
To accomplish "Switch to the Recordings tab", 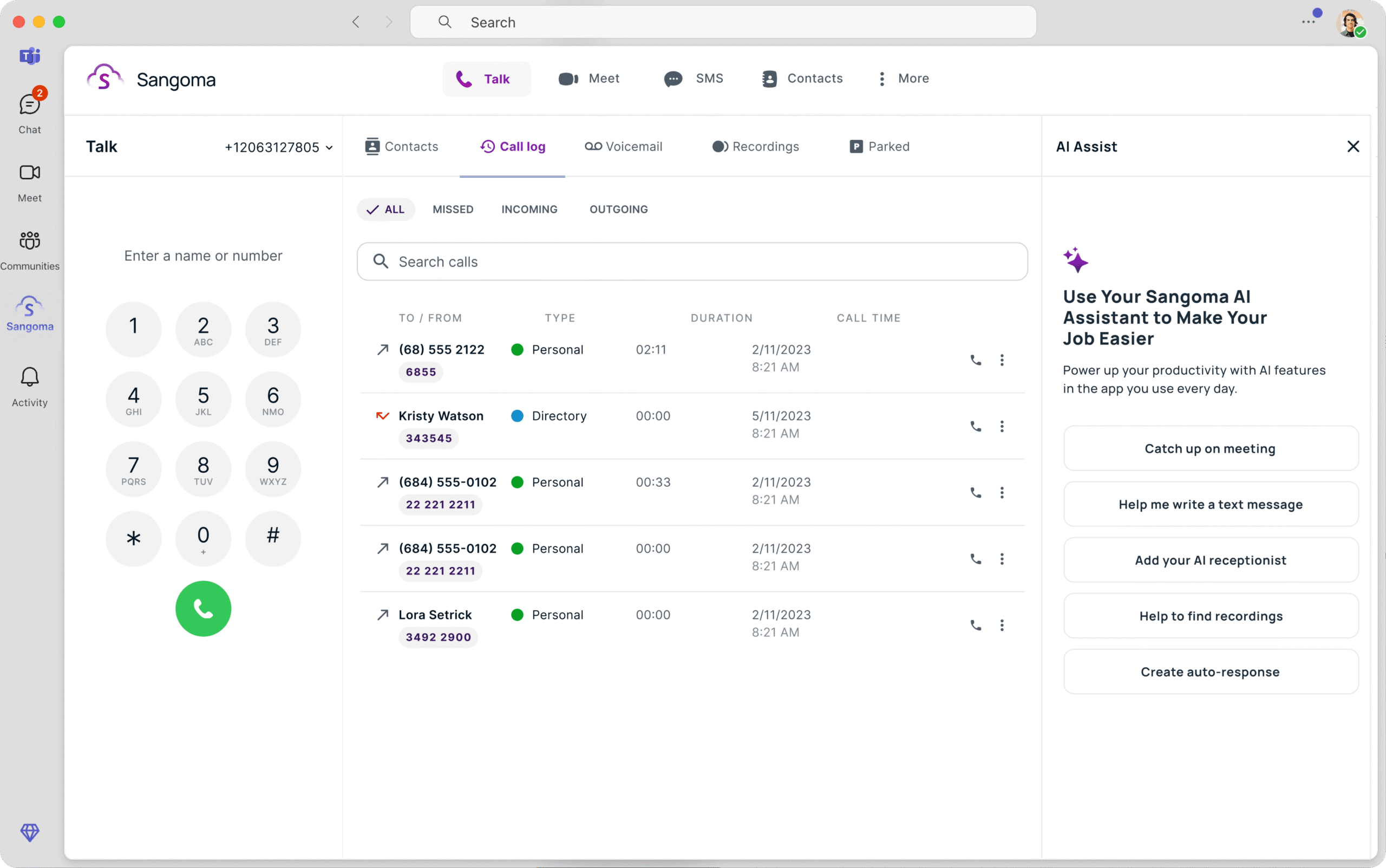I will click(x=755, y=146).
